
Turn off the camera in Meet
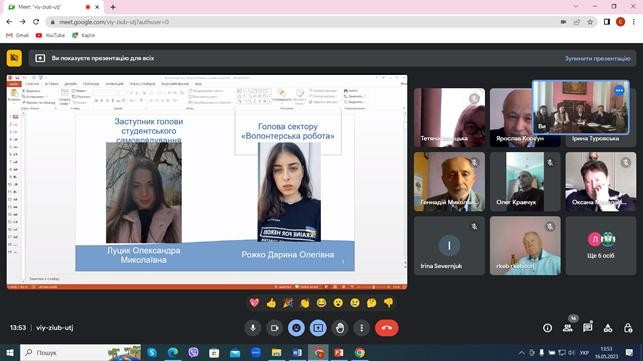point(274,328)
